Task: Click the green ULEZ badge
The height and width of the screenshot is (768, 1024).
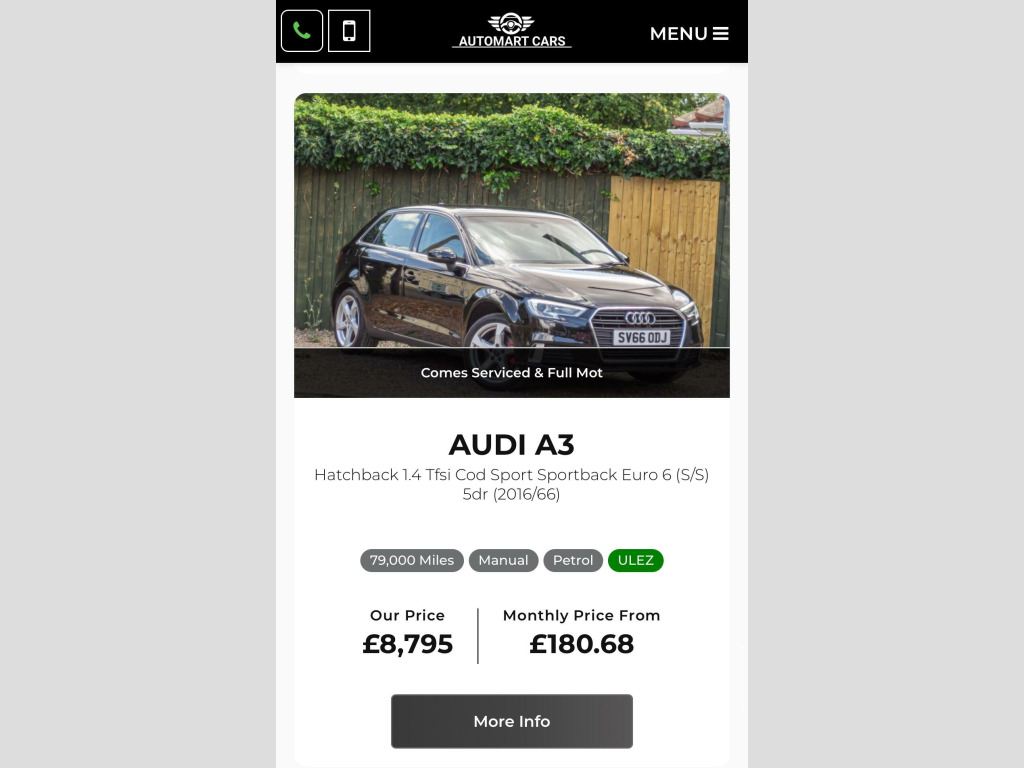Action: (635, 560)
